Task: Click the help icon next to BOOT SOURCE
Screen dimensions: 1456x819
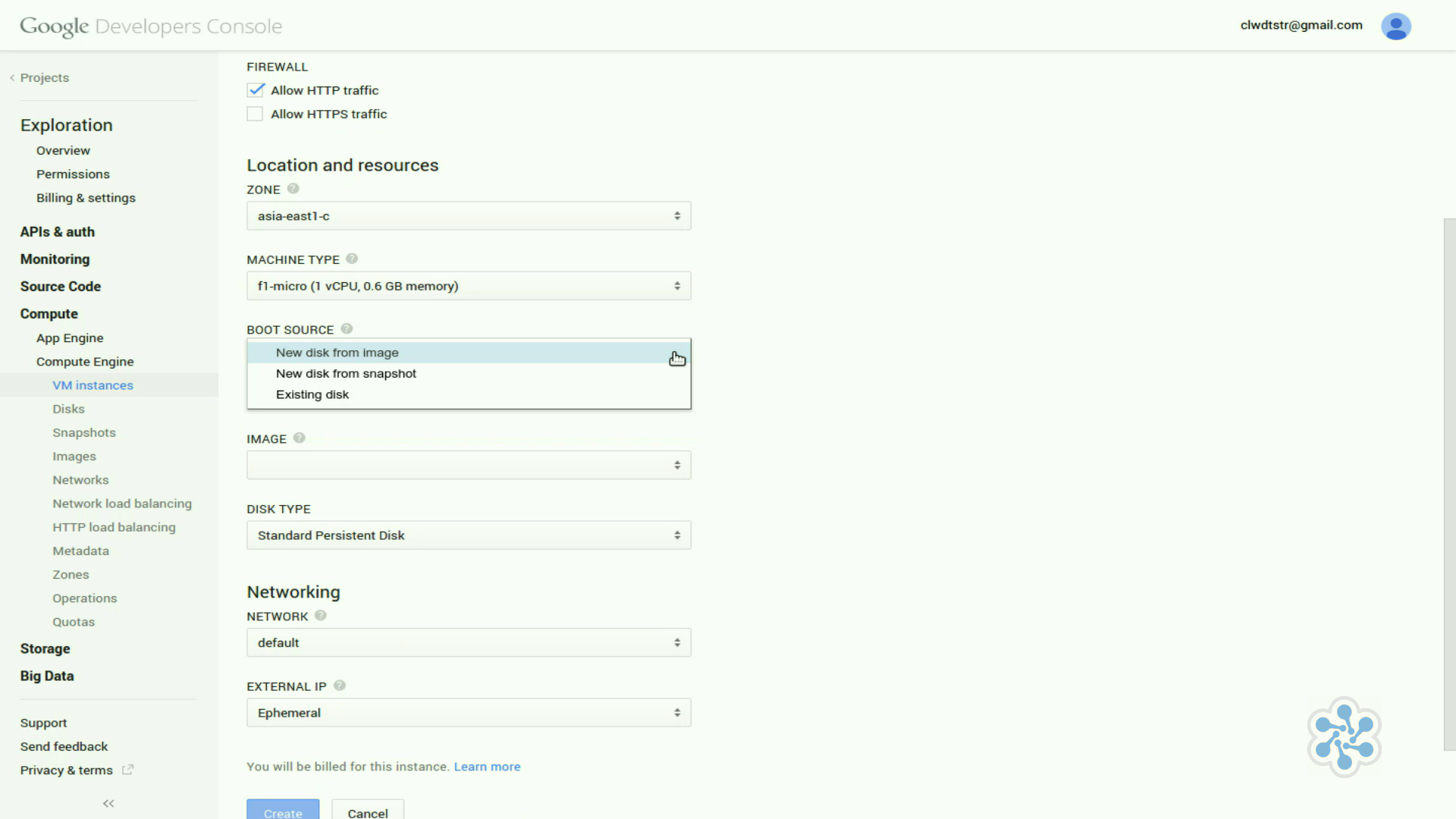Action: [347, 329]
